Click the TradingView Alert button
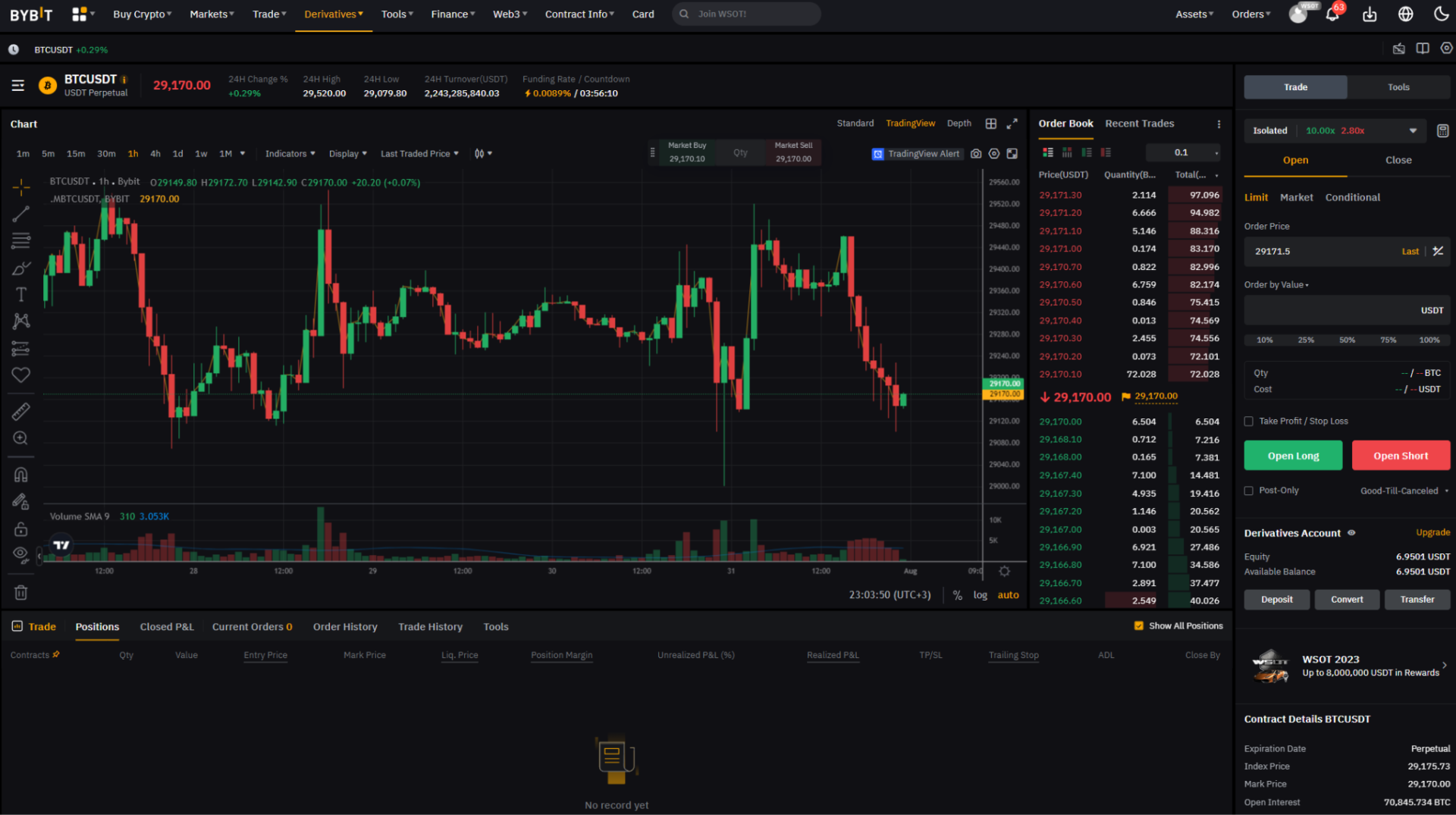The height and width of the screenshot is (815, 1456). click(x=917, y=154)
